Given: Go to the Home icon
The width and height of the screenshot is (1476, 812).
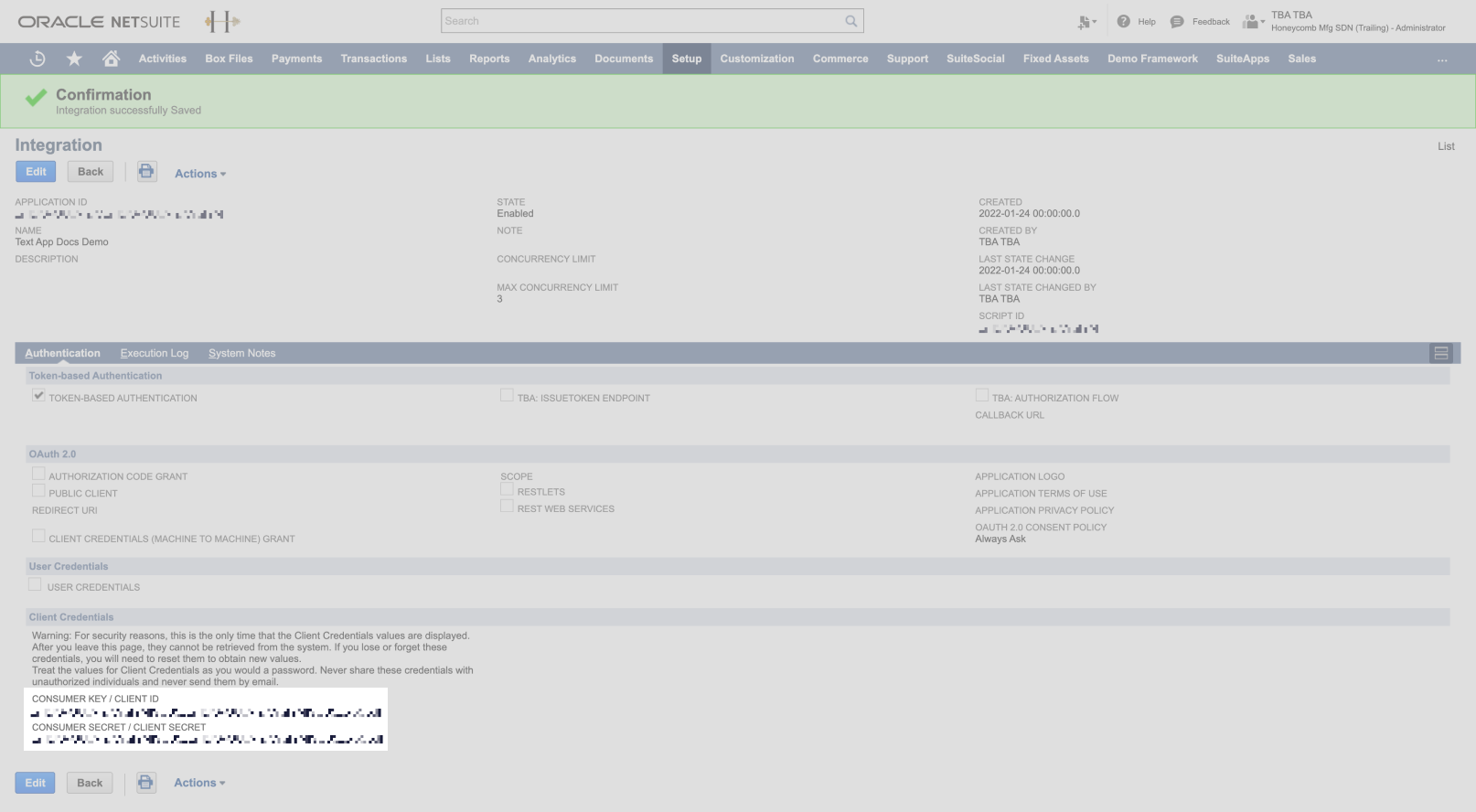Looking at the screenshot, I should [x=112, y=59].
